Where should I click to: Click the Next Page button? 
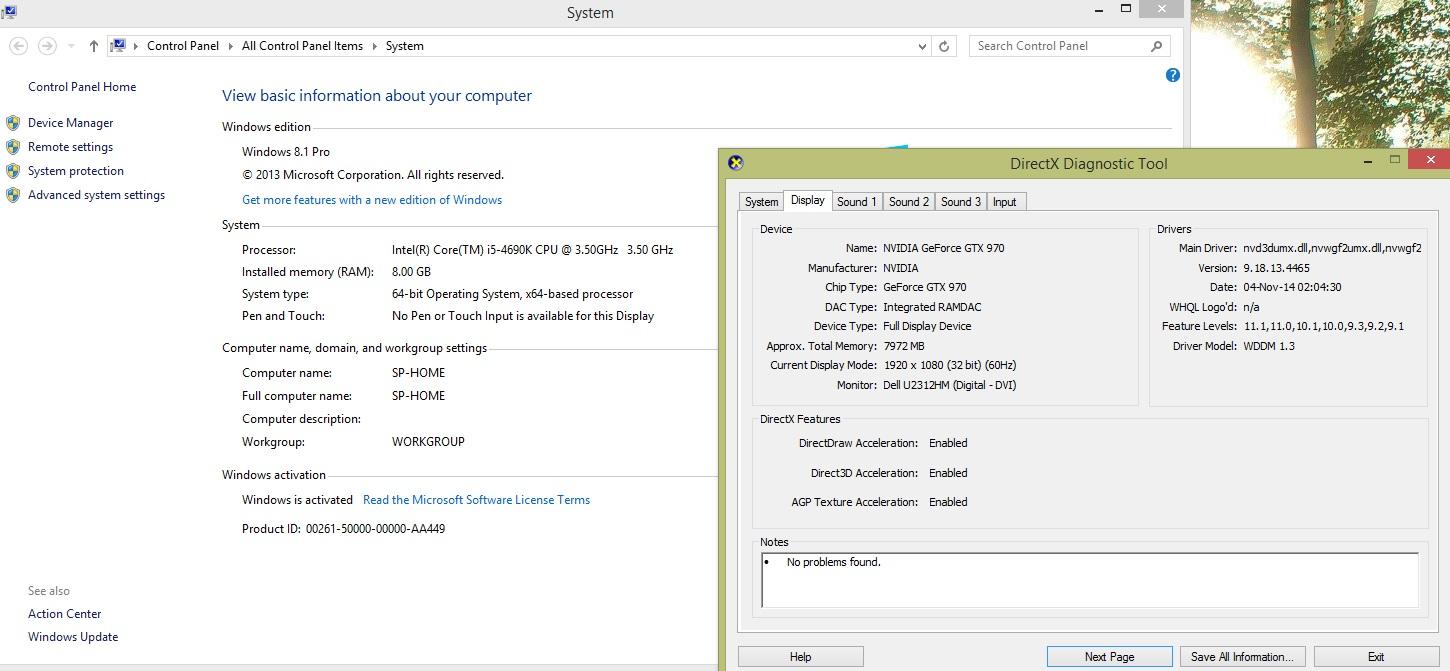(x=1109, y=657)
